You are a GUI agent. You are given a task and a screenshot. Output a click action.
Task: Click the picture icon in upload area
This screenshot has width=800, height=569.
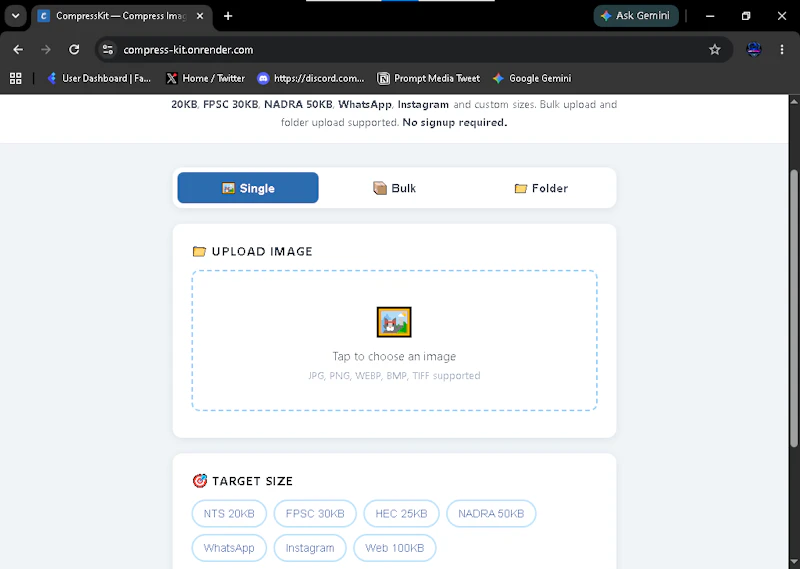tap(394, 322)
